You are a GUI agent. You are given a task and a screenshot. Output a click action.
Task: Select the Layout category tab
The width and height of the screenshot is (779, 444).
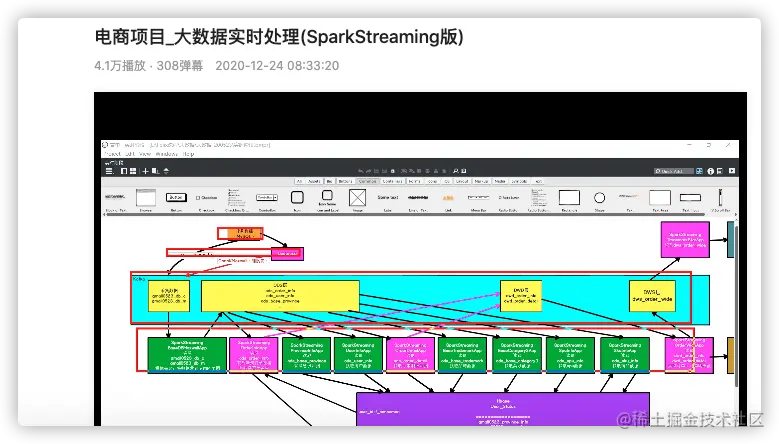(462, 181)
